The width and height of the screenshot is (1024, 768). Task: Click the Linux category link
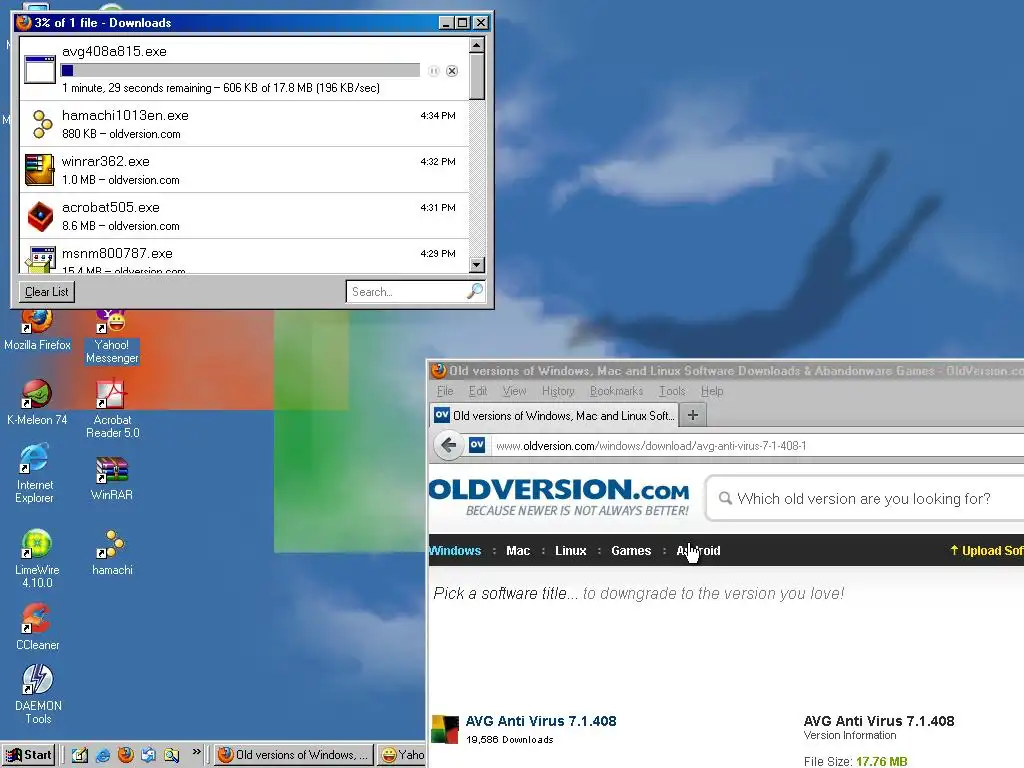click(571, 551)
